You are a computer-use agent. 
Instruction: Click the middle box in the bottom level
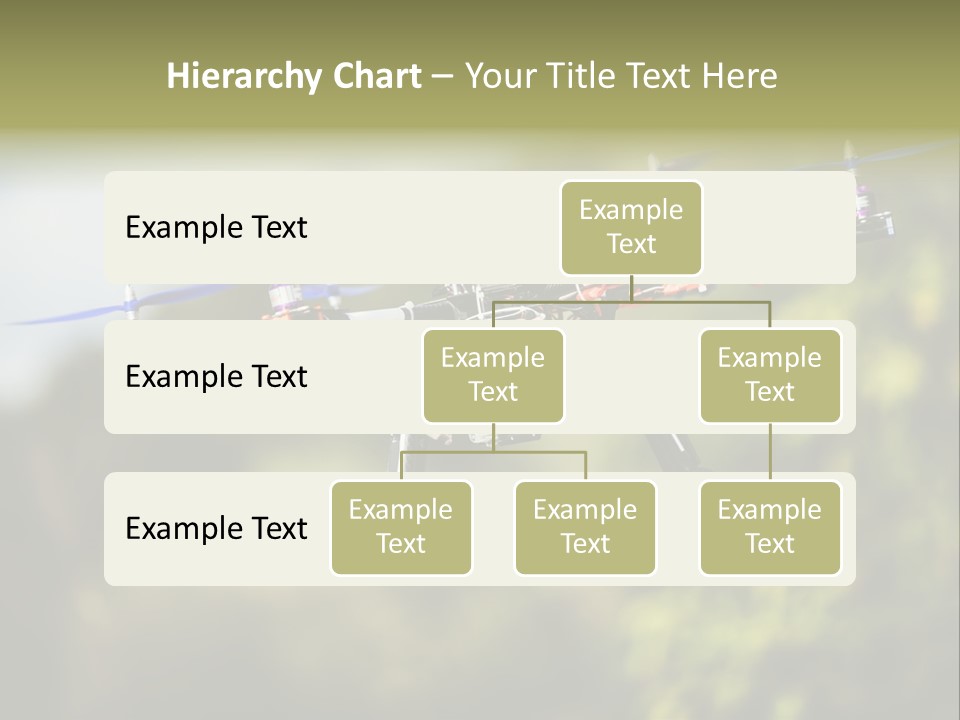[585, 527]
